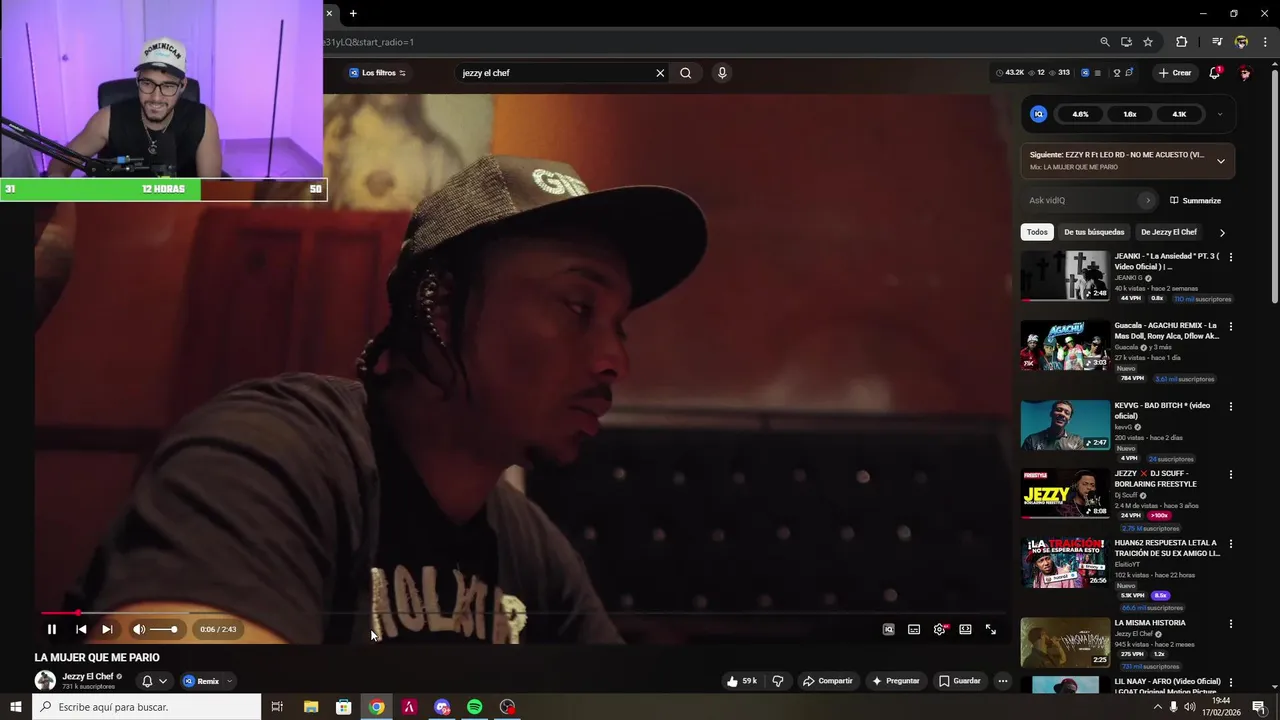Viewport: 1280px width, 720px height.
Task: Open LA MISMA HISTORIA video title
Action: (x=1150, y=623)
